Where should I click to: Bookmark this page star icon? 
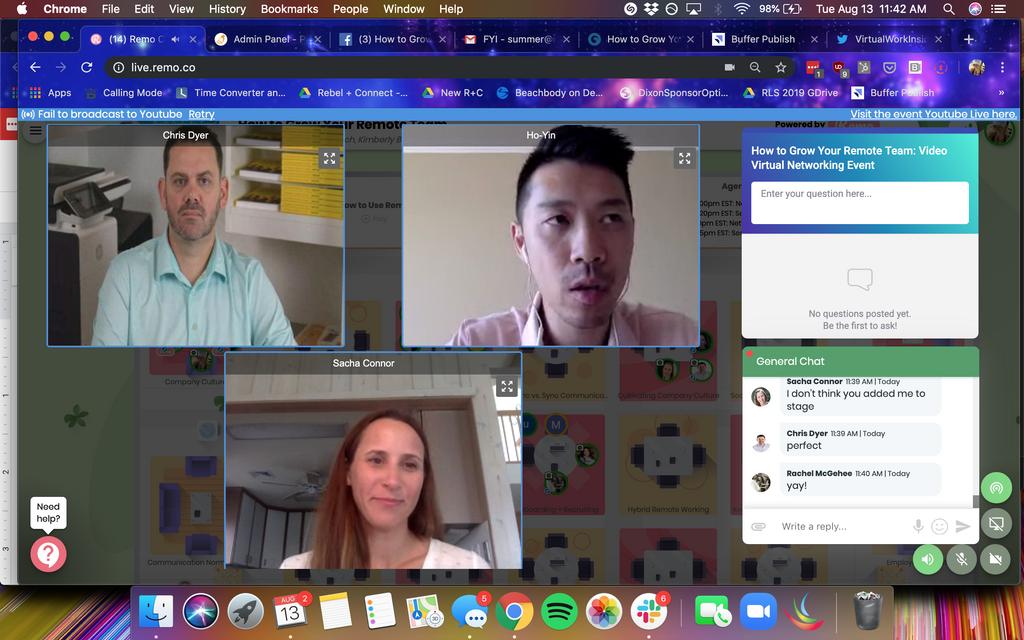click(780, 67)
